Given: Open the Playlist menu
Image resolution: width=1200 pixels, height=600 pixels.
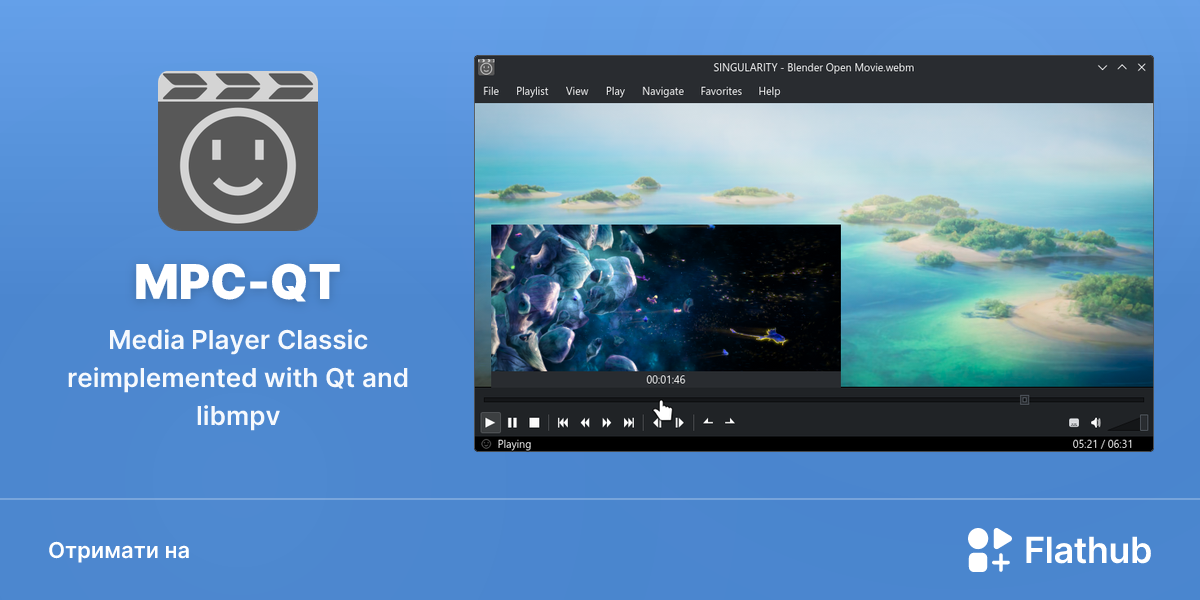Looking at the screenshot, I should point(532,91).
